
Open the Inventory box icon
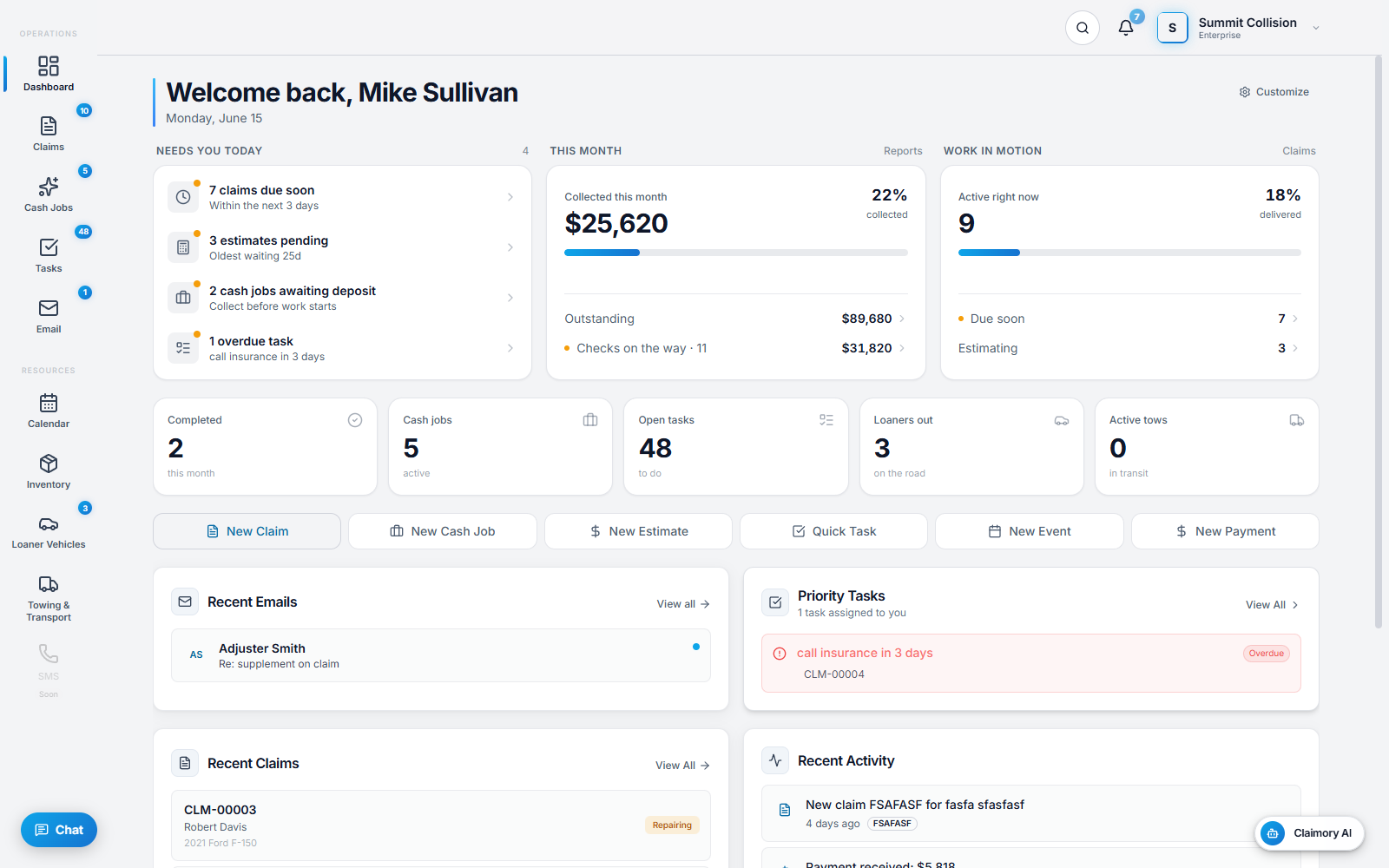click(49, 464)
